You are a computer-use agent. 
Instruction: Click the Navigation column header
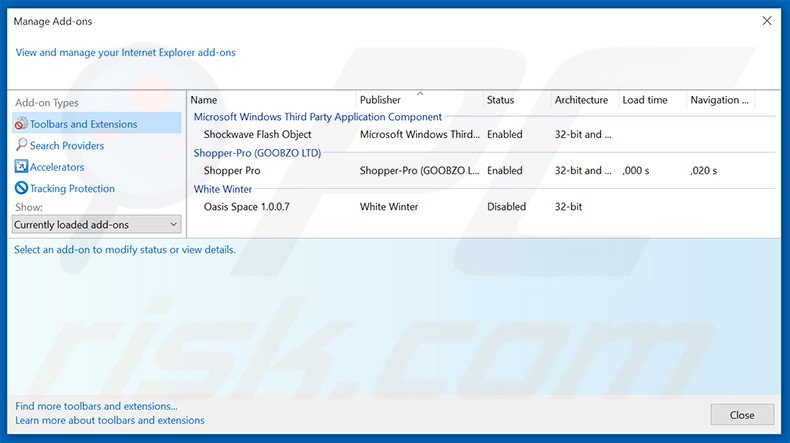pos(720,100)
